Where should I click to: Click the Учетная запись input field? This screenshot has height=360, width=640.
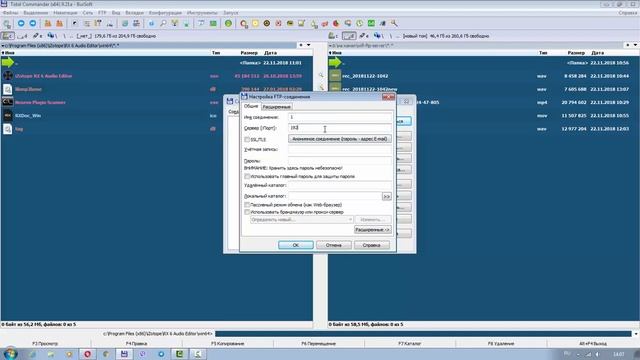(x=340, y=149)
